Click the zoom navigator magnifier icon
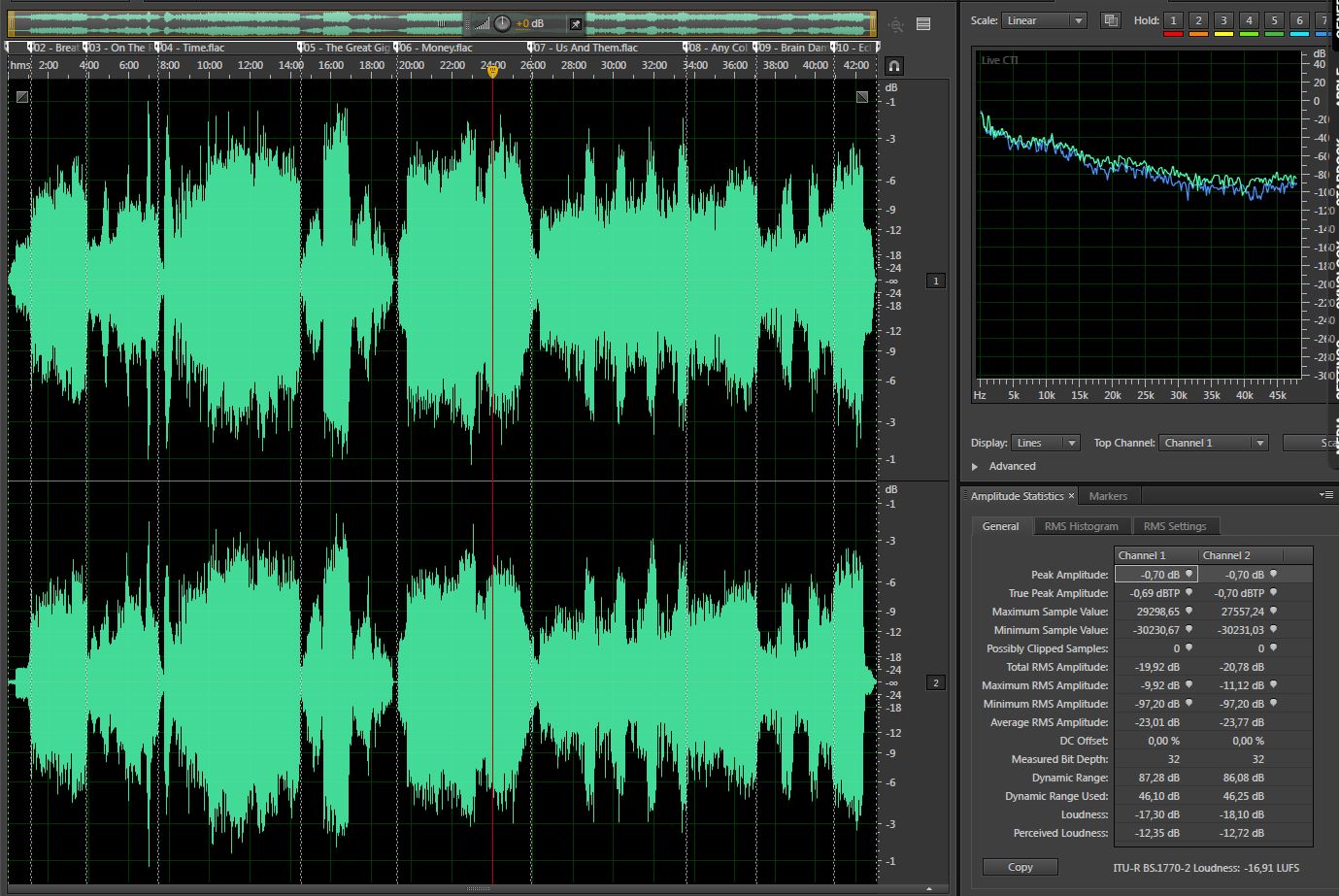The height and width of the screenshot is (896, 1339). (x=895, y=25)
